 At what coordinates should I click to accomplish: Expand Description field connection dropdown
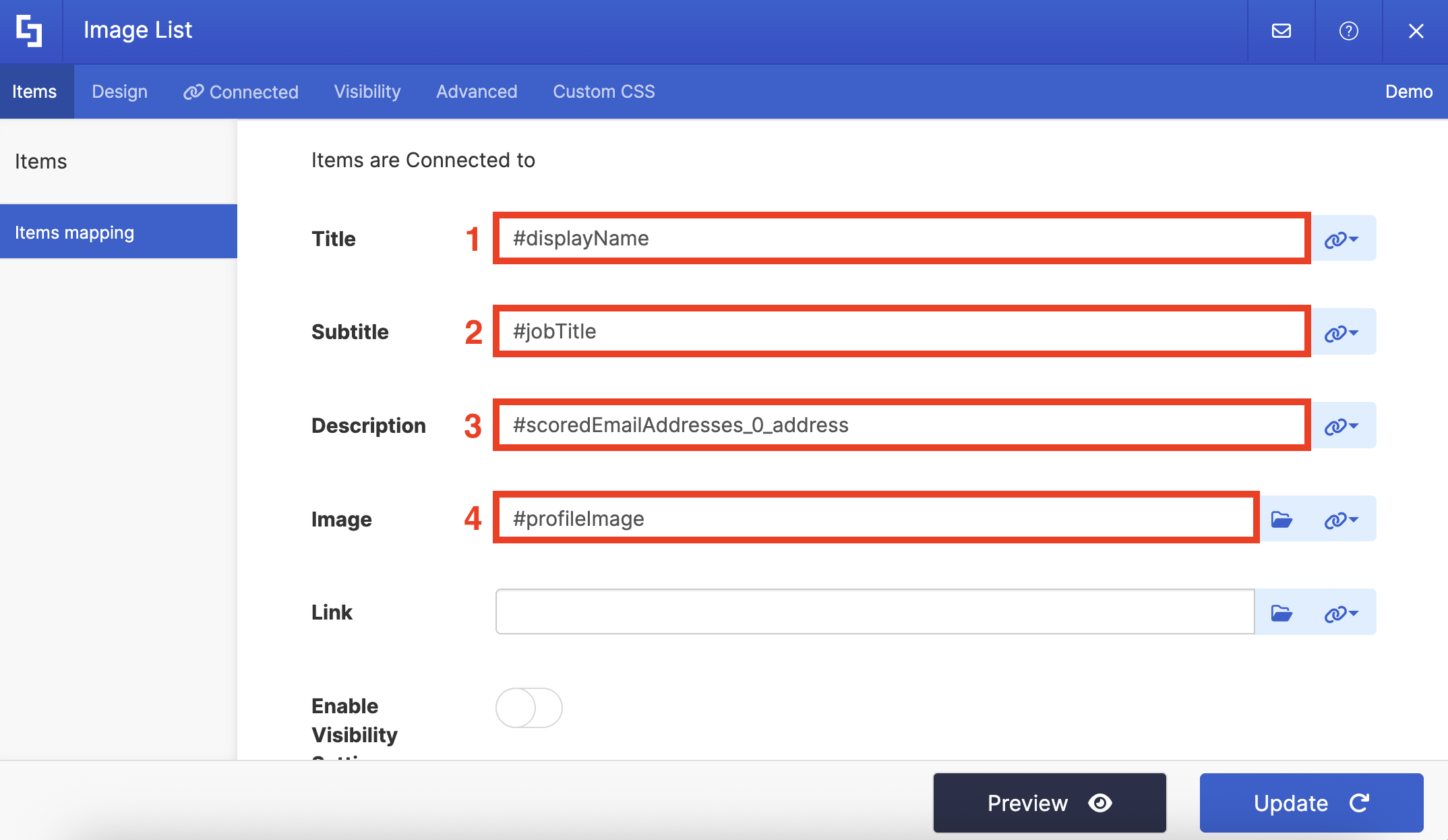click(1341, 426)
